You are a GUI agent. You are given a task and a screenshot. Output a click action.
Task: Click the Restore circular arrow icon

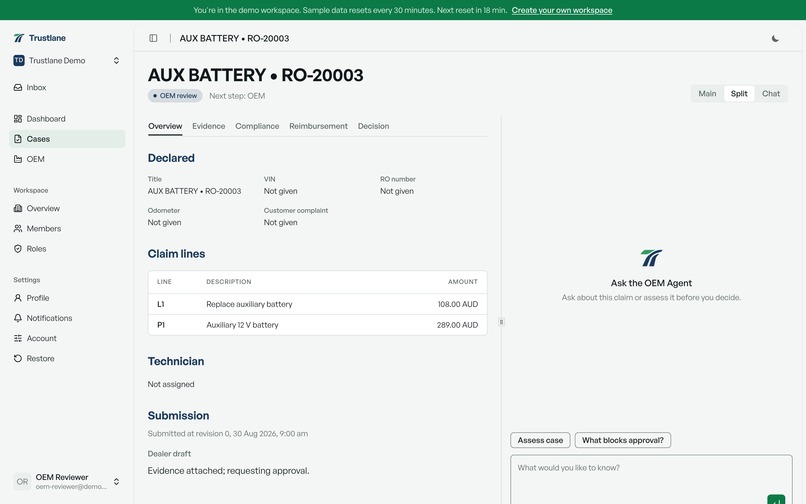pyautogui.click(x=18, y=358)
